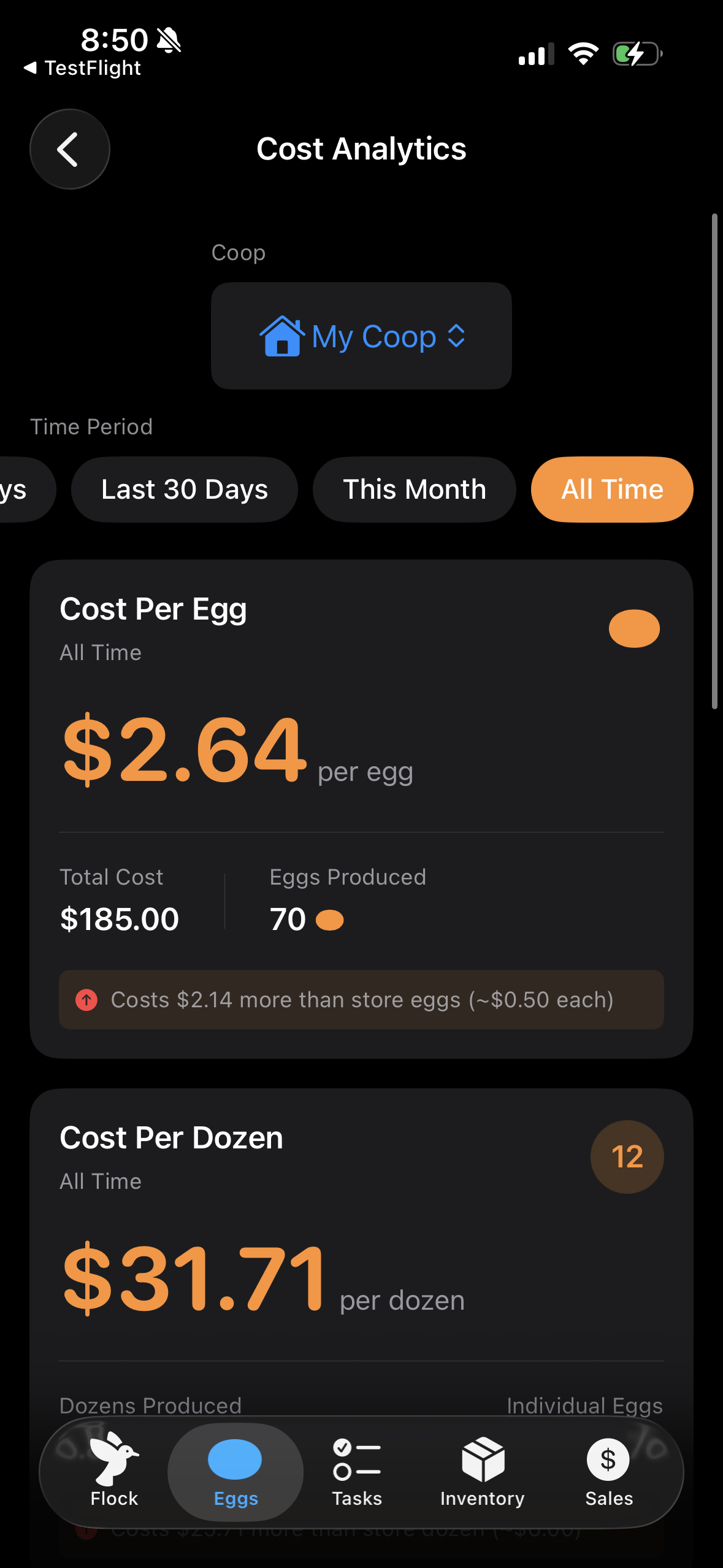Open the Flock tab bird icon
723x1568 pixels.
coord(114,1458)
